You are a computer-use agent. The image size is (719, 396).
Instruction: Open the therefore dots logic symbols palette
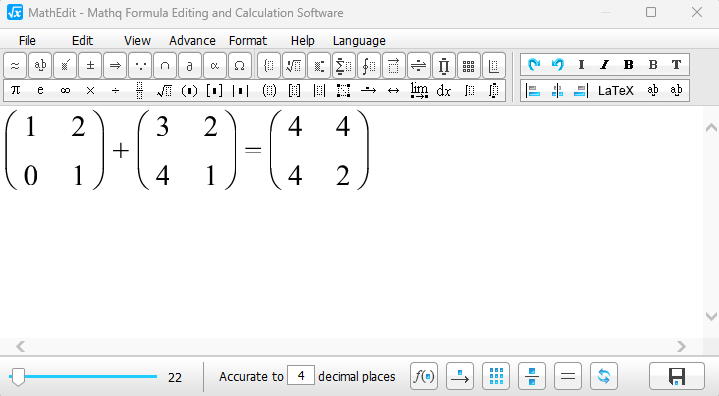(x=140, y=66)
